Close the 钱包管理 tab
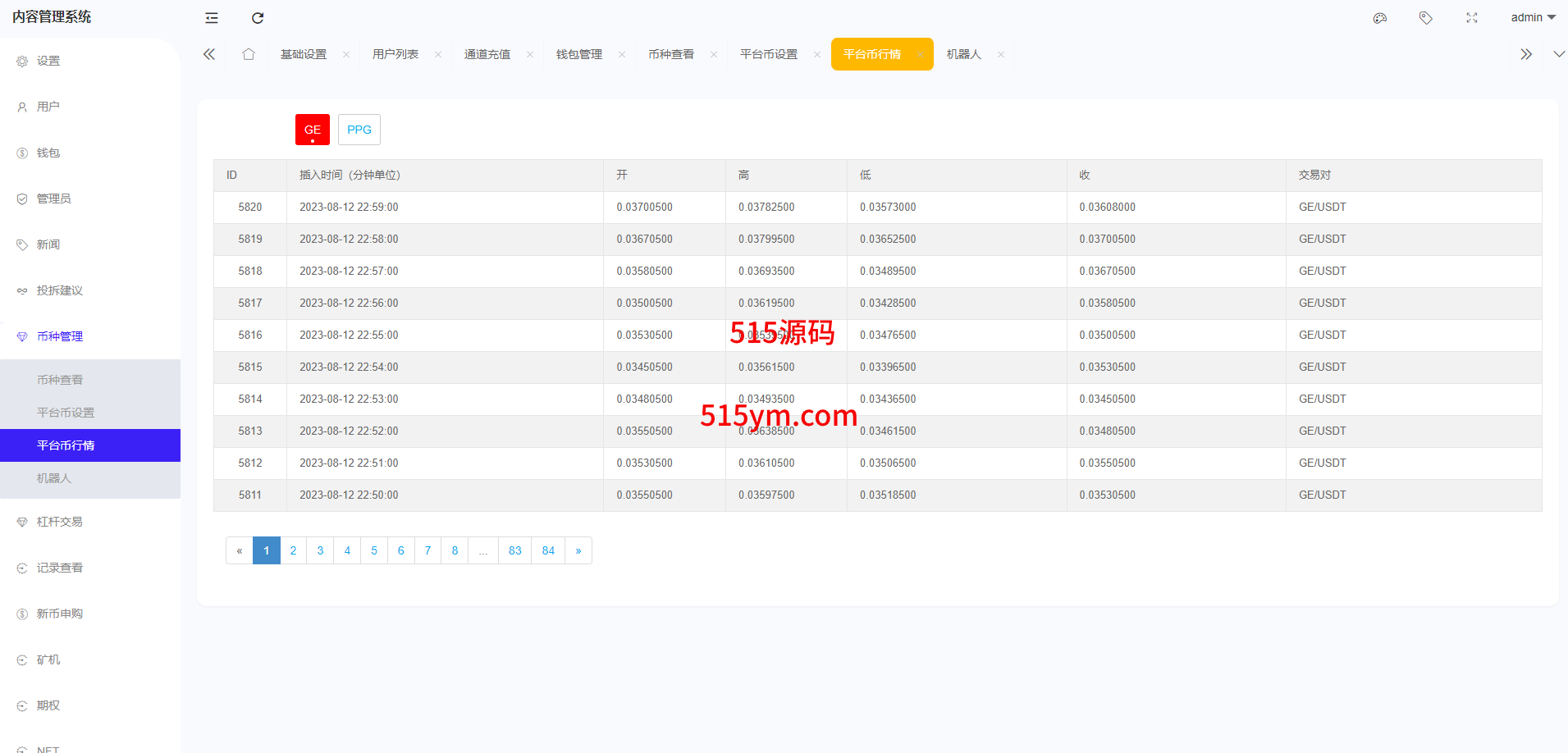This screenshot has width=1568, height=753. tap(622, 55)
